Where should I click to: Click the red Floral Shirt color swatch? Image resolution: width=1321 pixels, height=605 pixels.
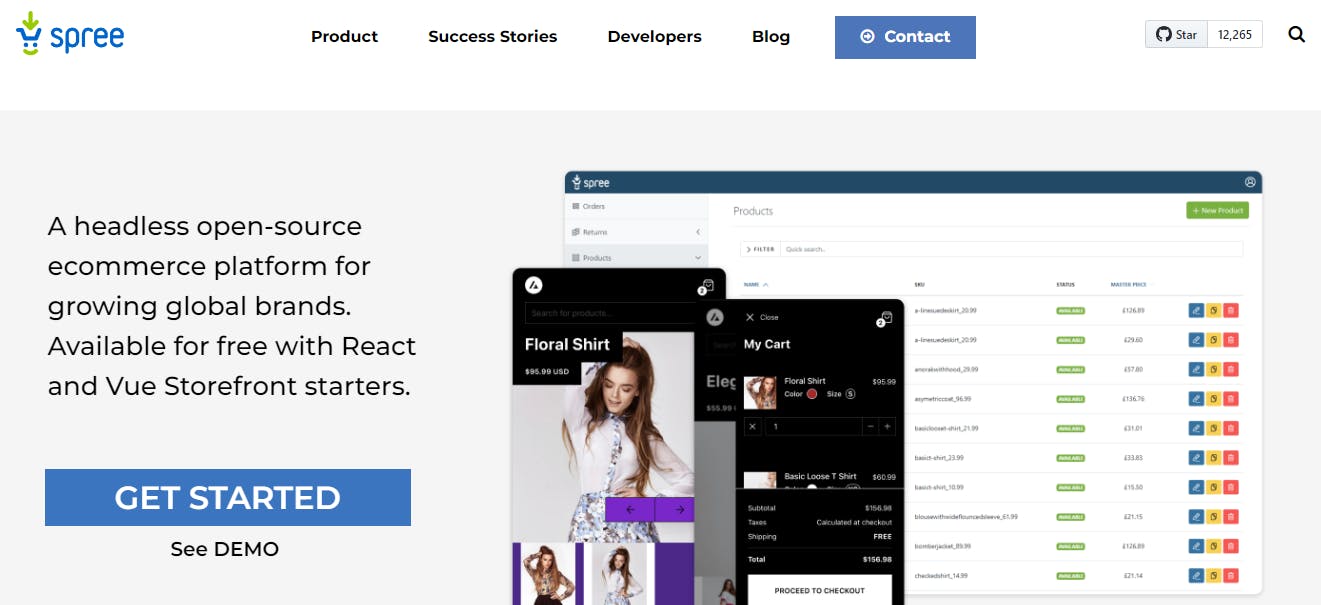coord(812,394)
